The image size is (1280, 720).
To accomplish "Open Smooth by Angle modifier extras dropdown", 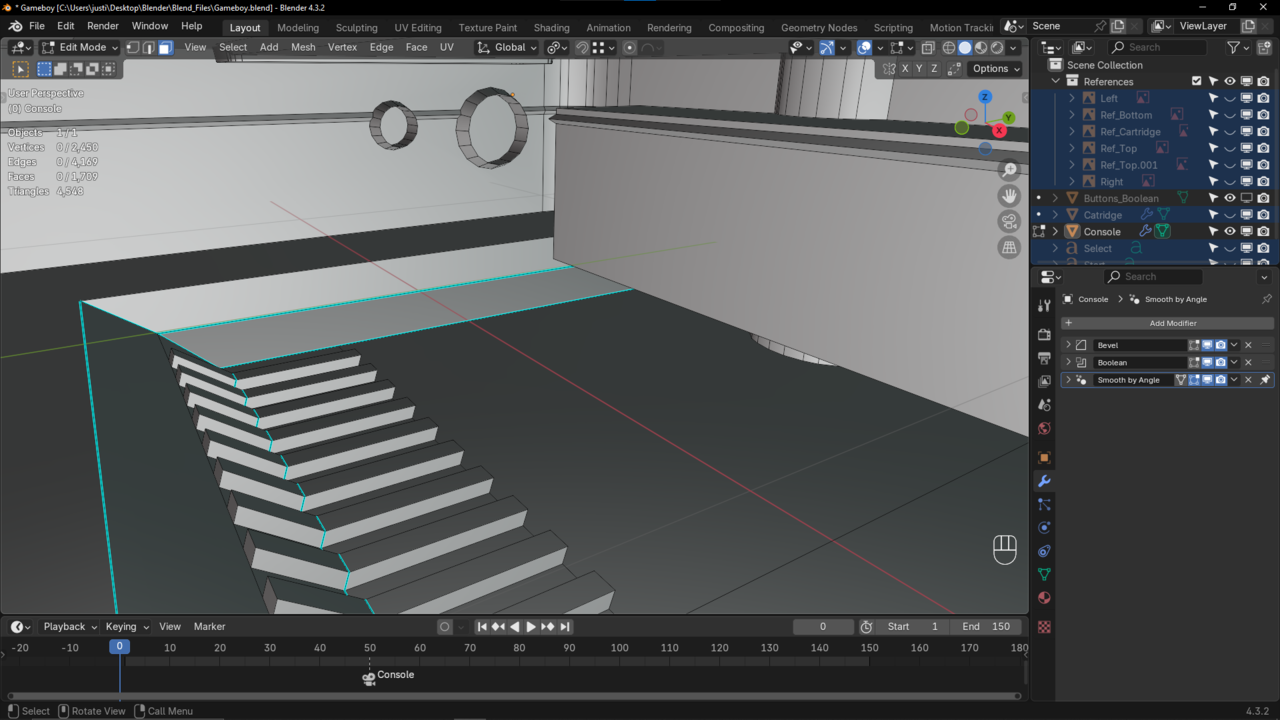I will (x=1234, y=380).
